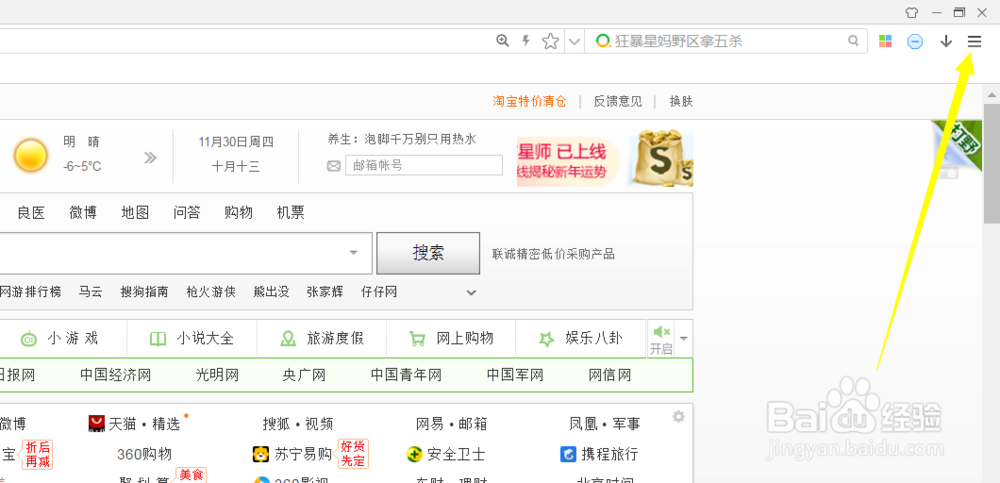1000x483 pixels.
Task: Click hot search 张家辉
Action: tap(325, 292)
